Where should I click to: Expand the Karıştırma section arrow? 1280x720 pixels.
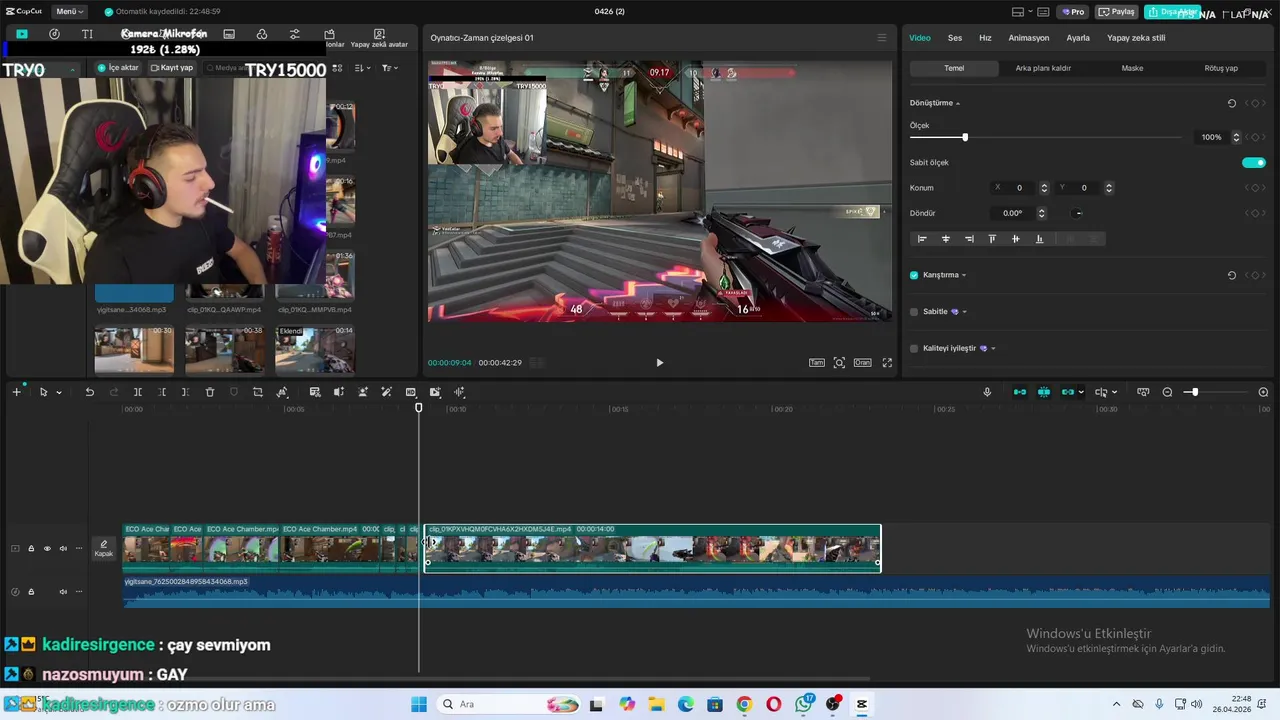(x=964, y=275)
